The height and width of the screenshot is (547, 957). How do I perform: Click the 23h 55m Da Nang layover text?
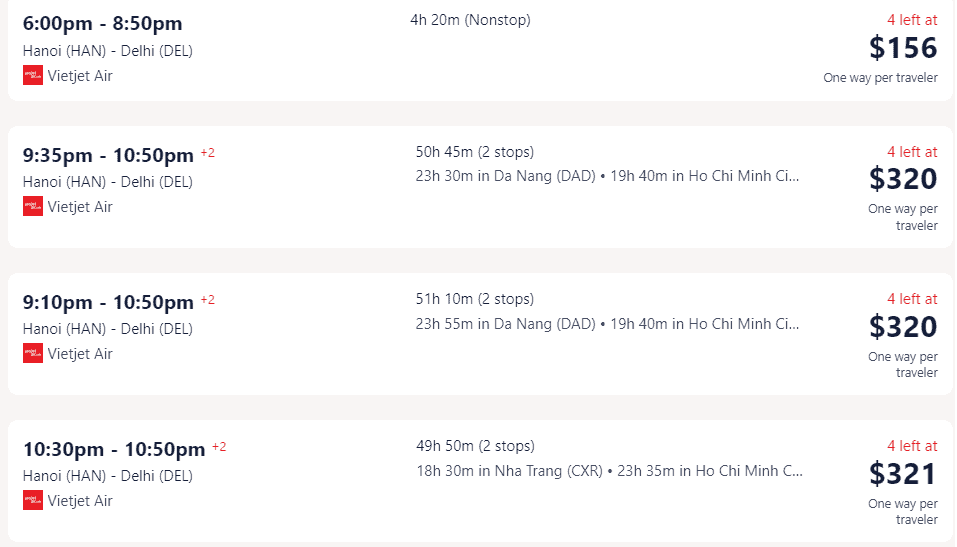click(x=505, y=324)
